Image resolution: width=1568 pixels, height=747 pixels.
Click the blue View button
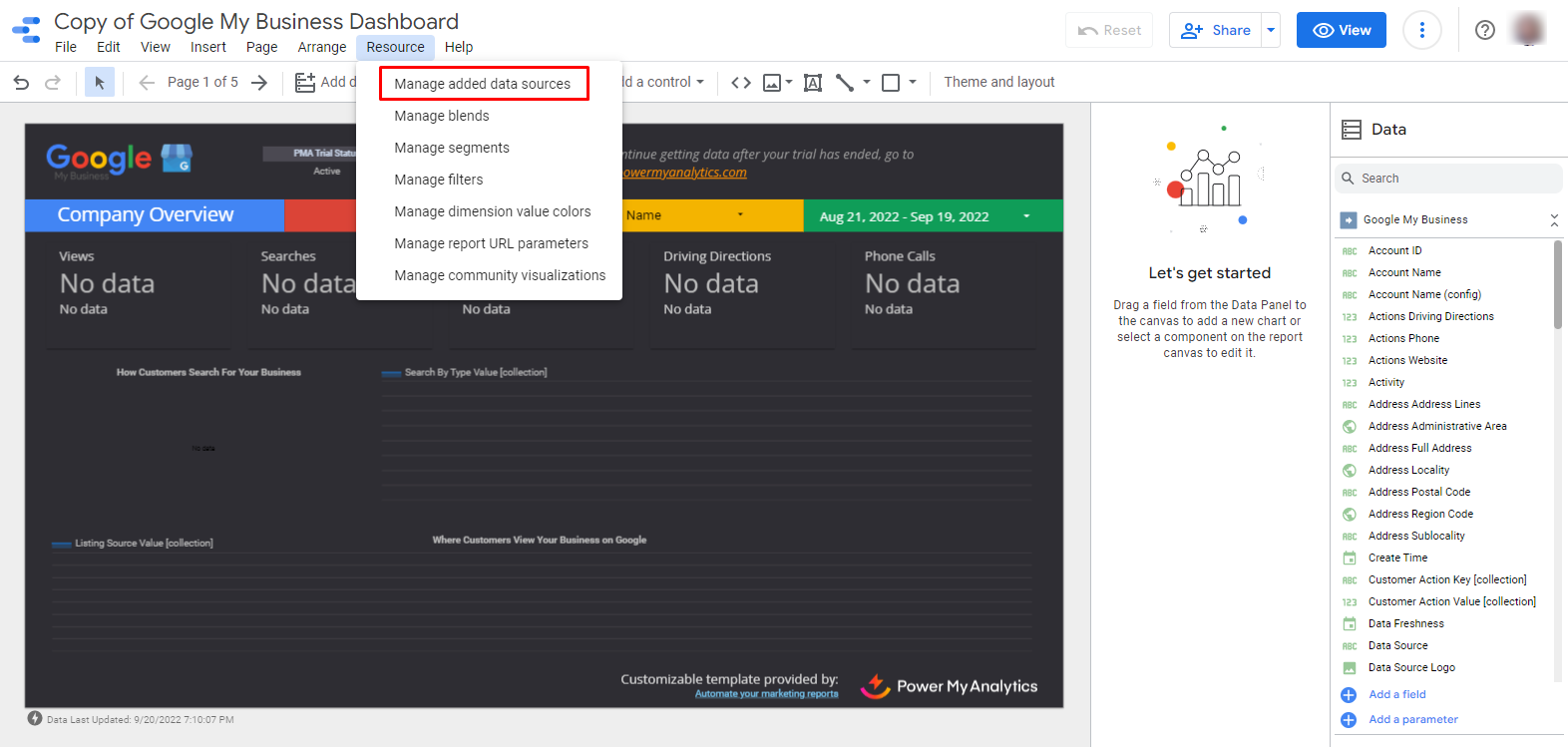1341,30
